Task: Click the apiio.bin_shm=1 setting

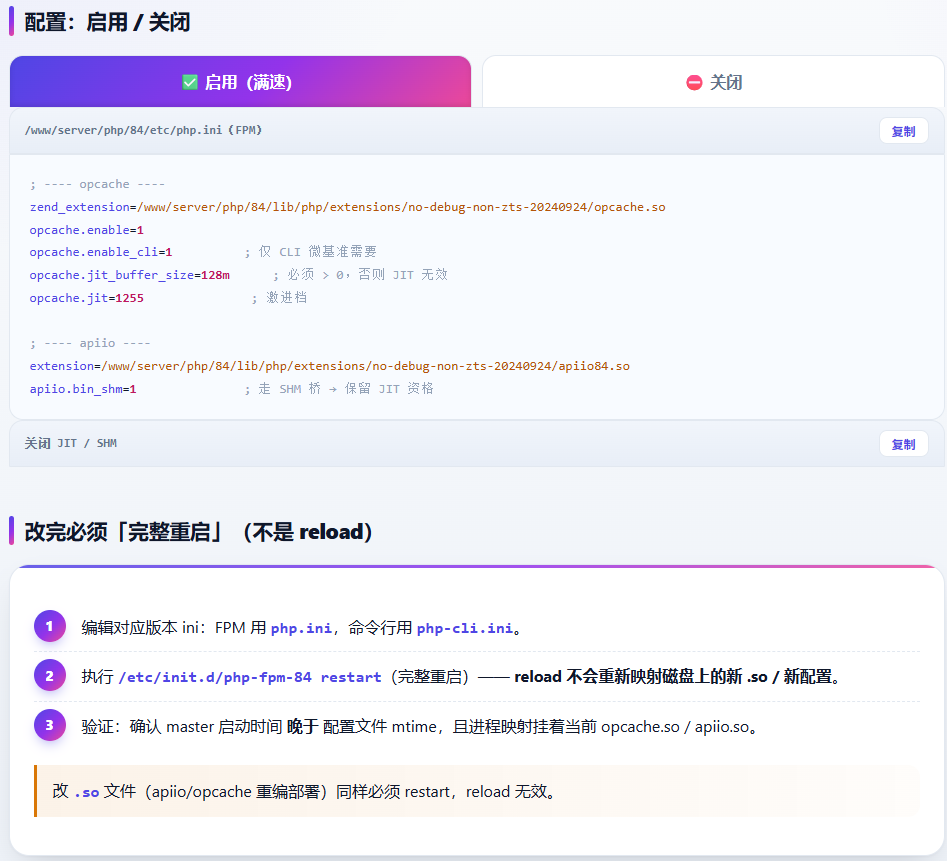Action: pos(83,389)
